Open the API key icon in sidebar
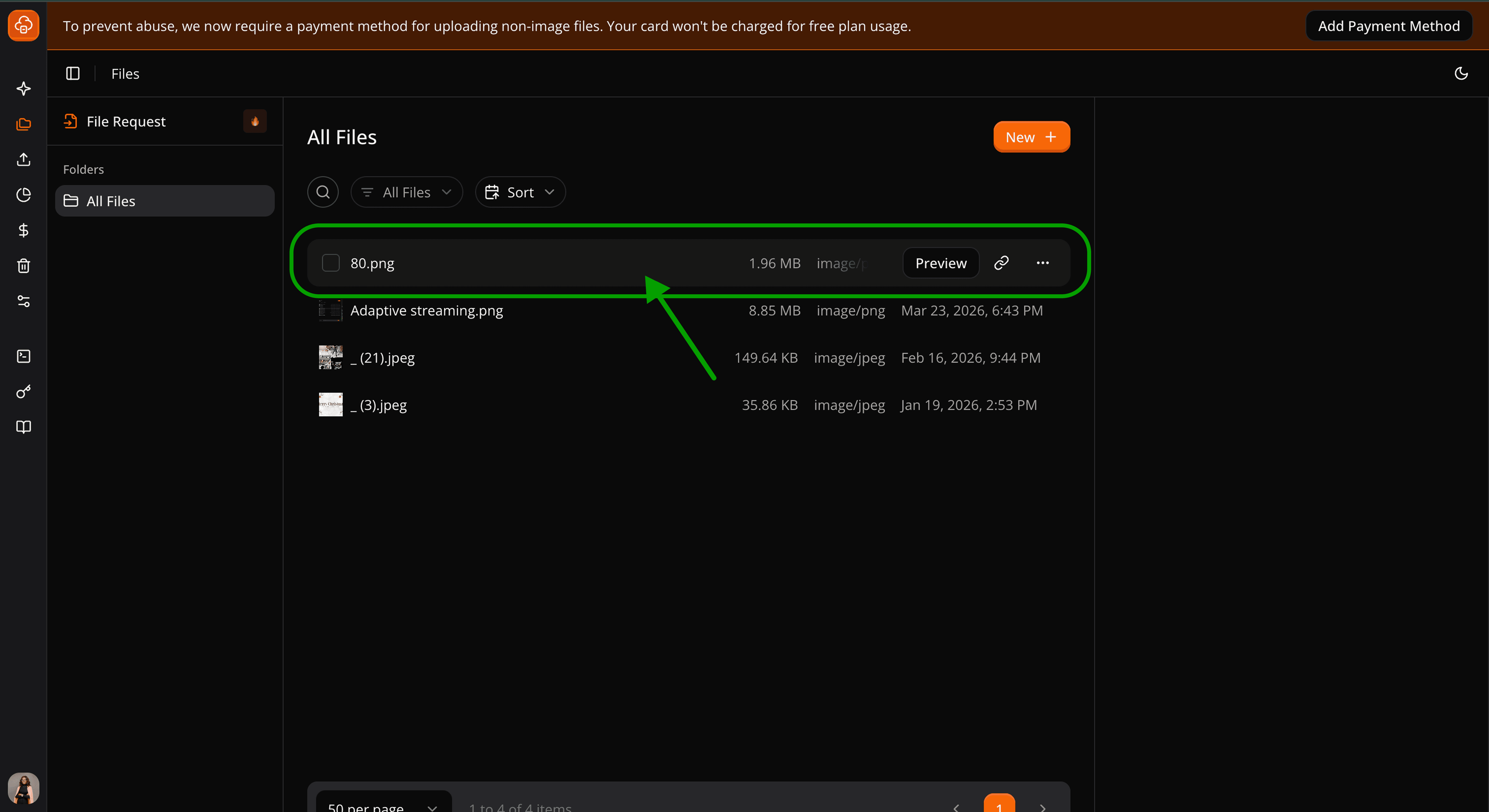1489x812 pixels. 23,391
